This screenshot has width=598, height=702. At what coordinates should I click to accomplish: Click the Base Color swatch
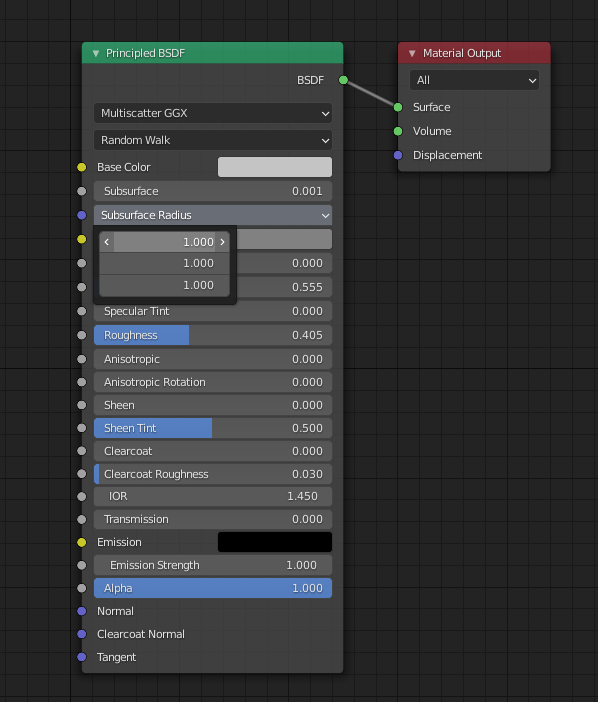[x=275, y=167]
